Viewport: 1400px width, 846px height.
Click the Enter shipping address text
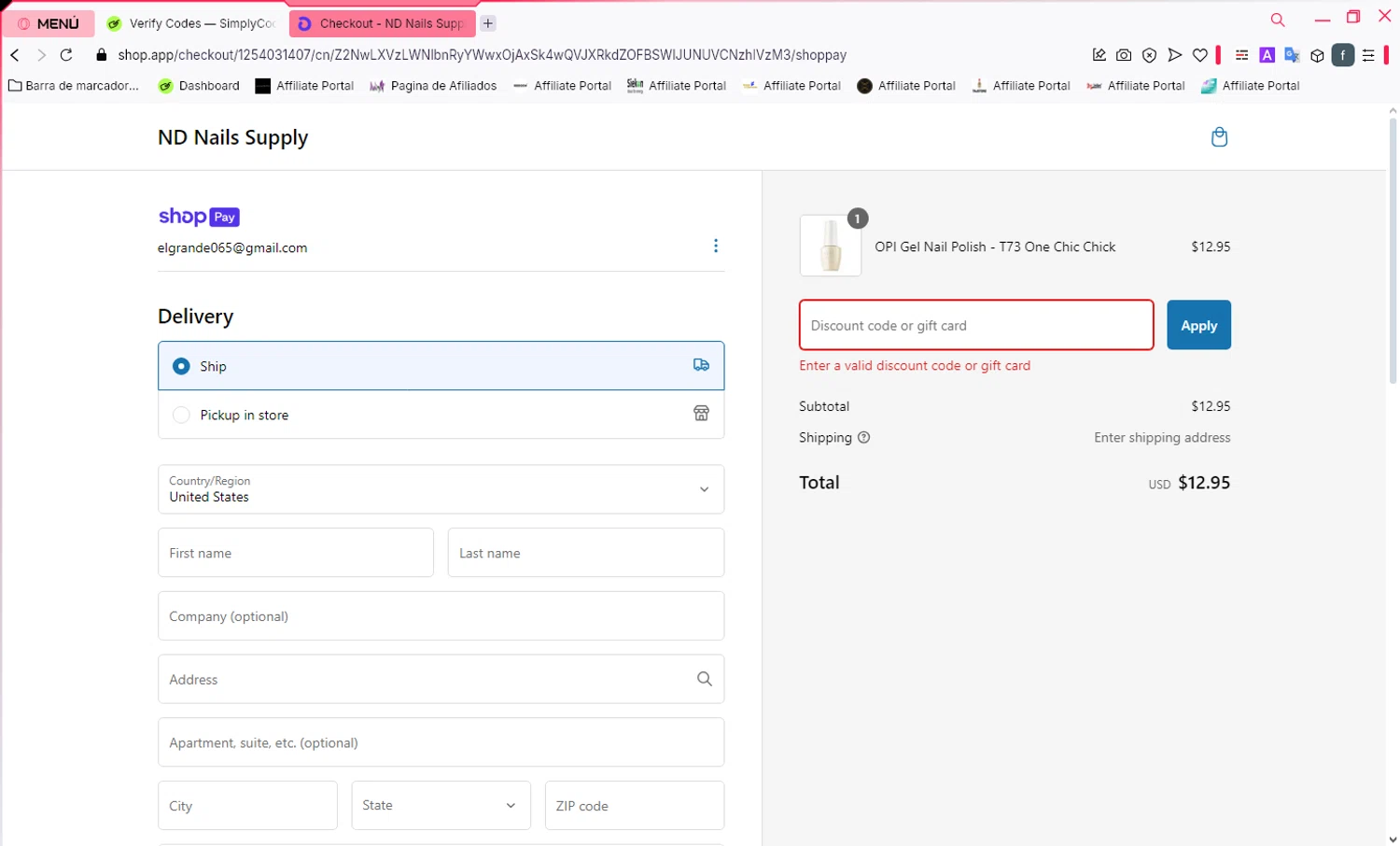tap(1162, 437)
